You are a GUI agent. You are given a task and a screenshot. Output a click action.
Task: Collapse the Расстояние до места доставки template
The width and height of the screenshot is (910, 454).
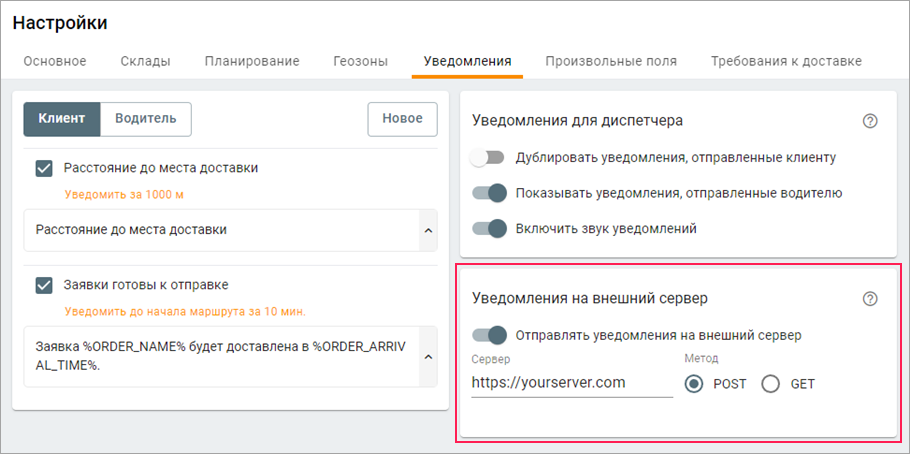[429, 230]
